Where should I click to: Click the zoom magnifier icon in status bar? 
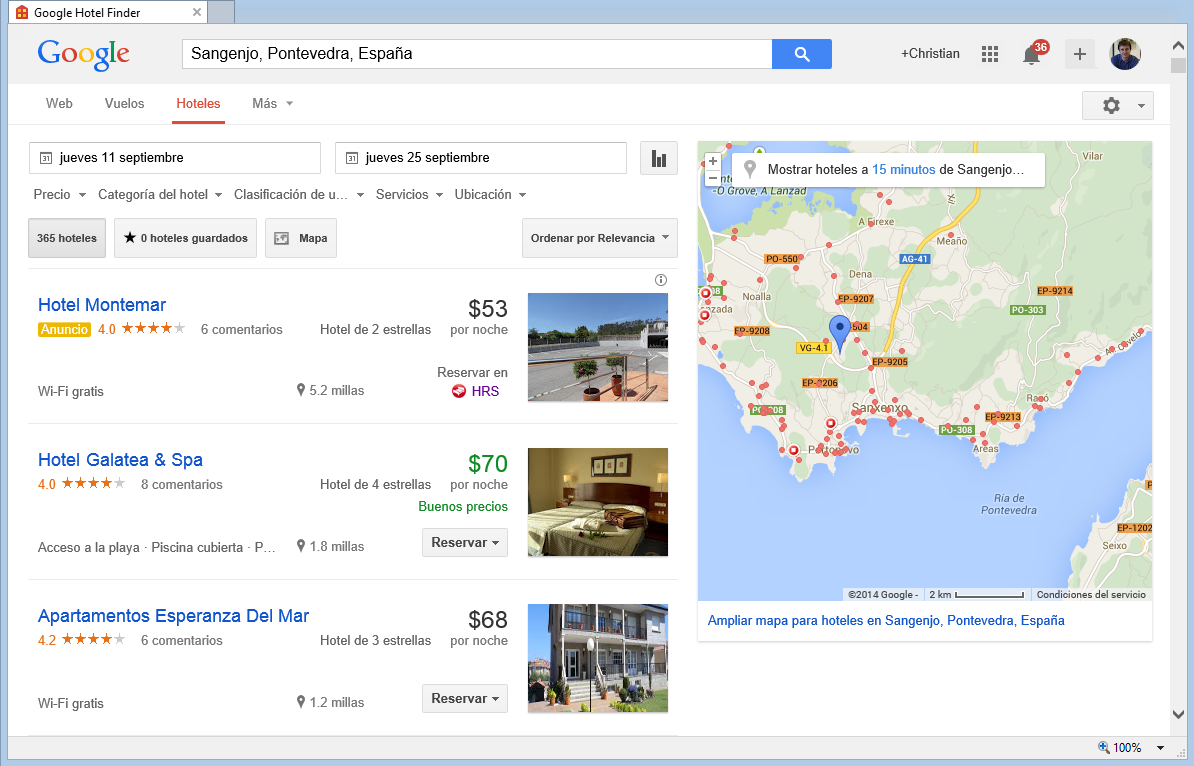[x=1103, y=747]
